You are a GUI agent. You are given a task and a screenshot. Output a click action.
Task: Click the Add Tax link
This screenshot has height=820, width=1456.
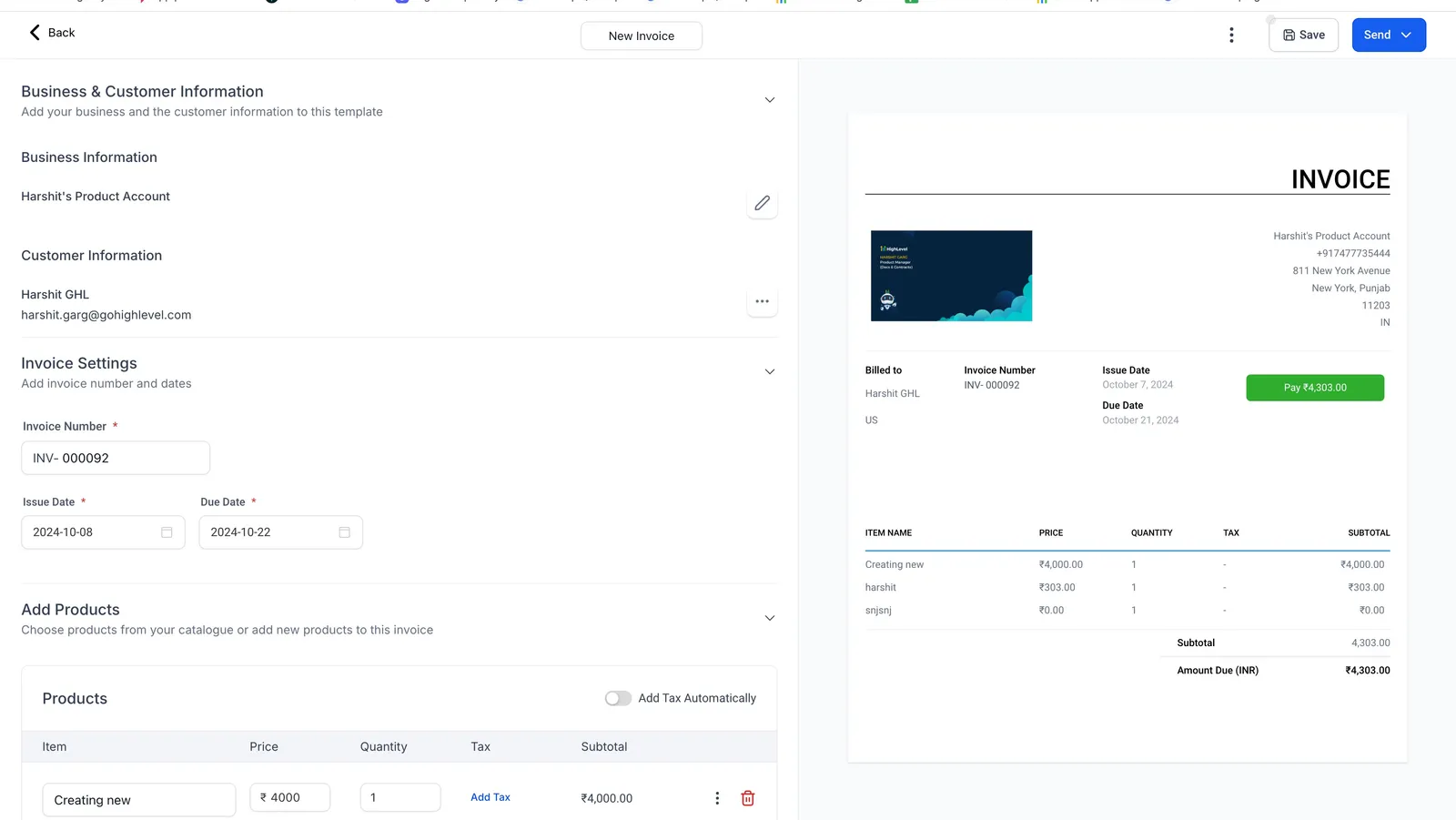tap(490, 797)
